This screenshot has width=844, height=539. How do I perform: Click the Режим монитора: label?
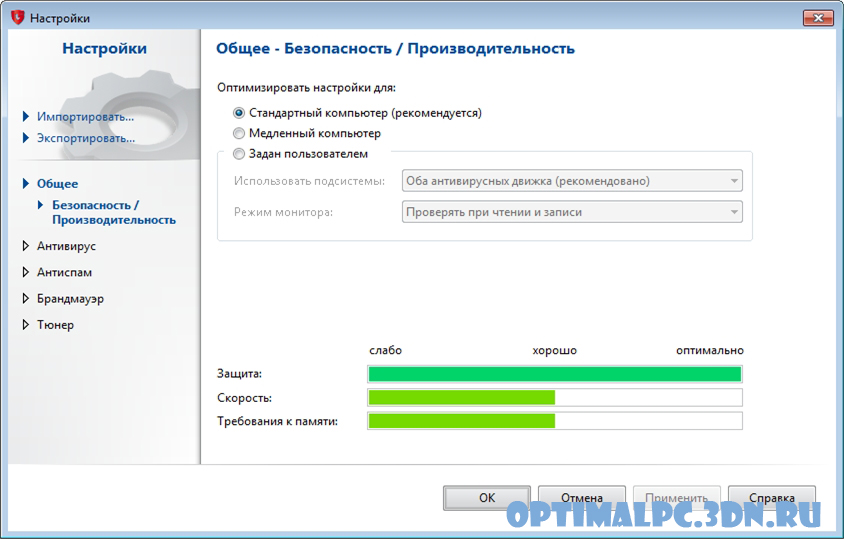click(x=283, y=213)
